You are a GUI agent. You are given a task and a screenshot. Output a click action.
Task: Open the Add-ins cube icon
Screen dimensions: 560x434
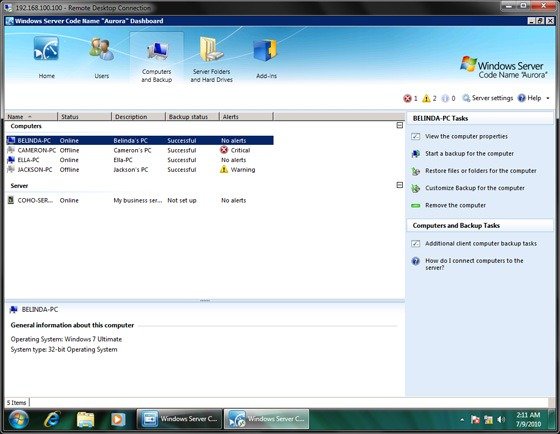tap(266, 50)
